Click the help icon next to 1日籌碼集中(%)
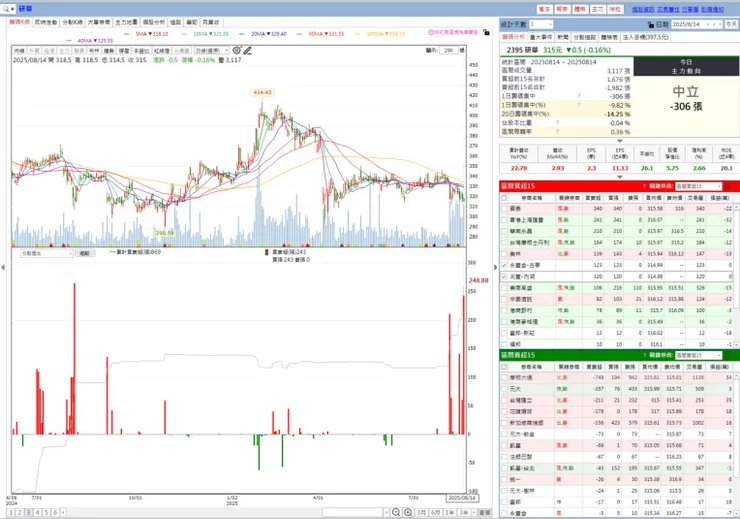 pyautogui.click(x=579, y=105)
